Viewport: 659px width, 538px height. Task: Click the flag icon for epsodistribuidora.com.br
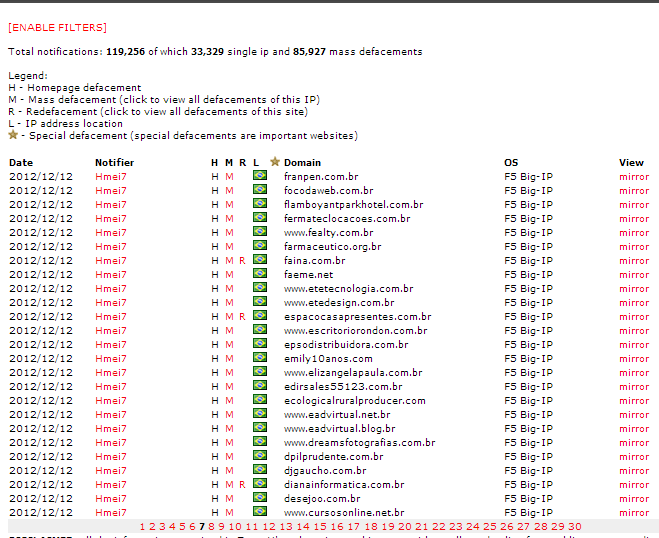260,343
